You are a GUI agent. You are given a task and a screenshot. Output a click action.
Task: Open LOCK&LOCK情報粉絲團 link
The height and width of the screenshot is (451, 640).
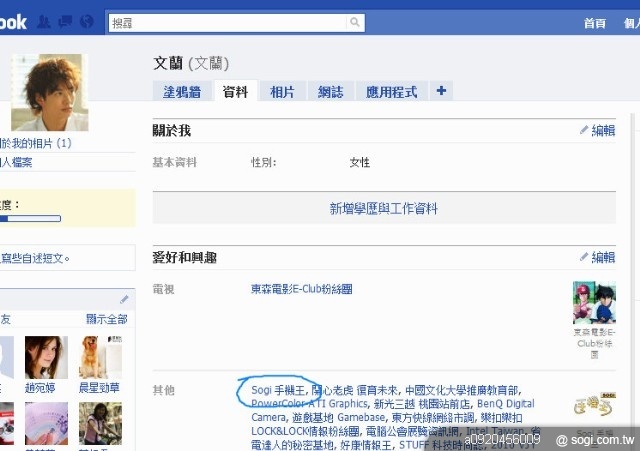[305, 431]
